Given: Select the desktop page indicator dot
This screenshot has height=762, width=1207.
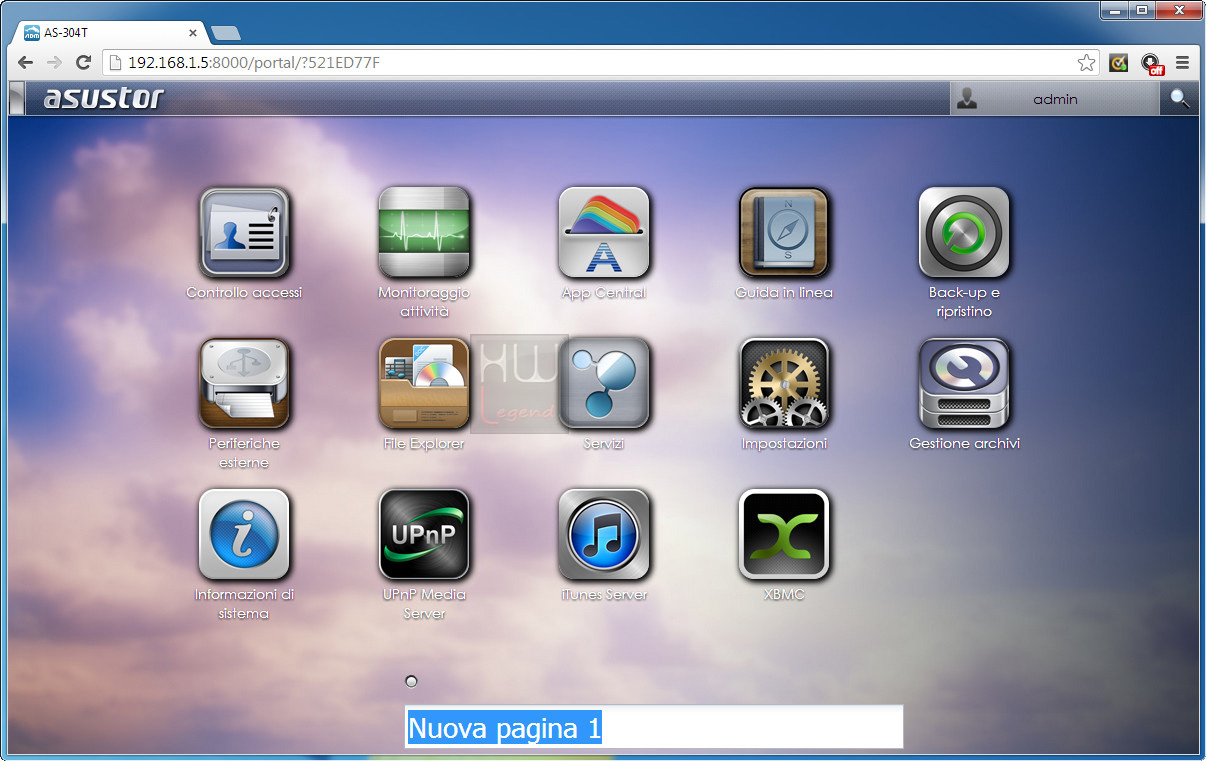Looking at the screenshot, I should 411,681.
